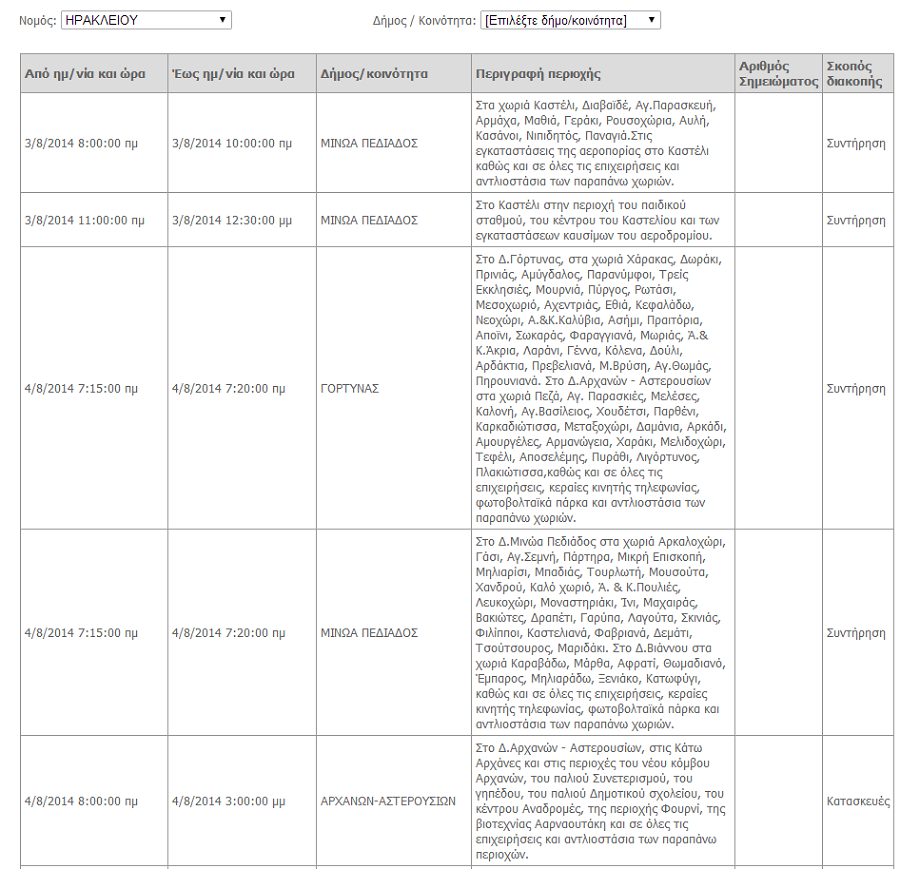Click the 3/8/2014 12:30:00 μμ end cell
The image size is (900, 869).
coord(232,219)
